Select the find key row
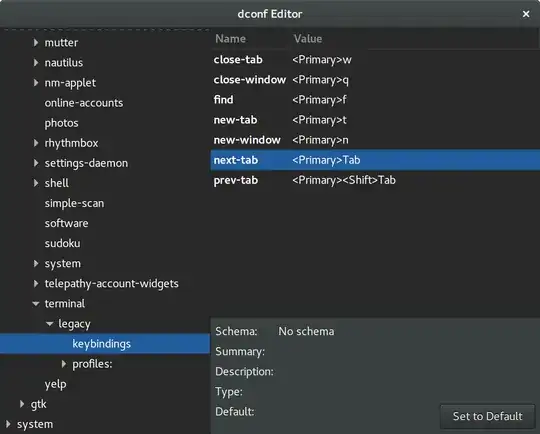The image size is (540, 434). tap(375, 100)
